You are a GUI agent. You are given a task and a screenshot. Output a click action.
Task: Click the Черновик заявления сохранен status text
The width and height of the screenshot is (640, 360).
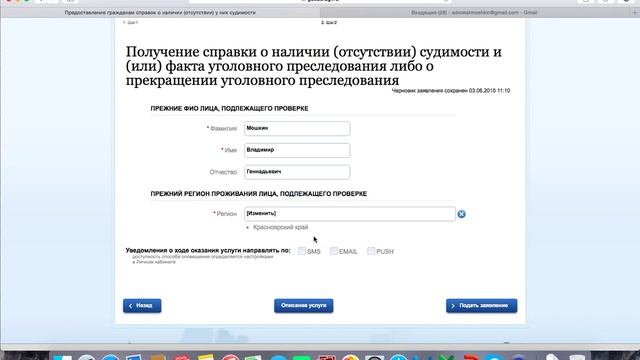point(451,91)
